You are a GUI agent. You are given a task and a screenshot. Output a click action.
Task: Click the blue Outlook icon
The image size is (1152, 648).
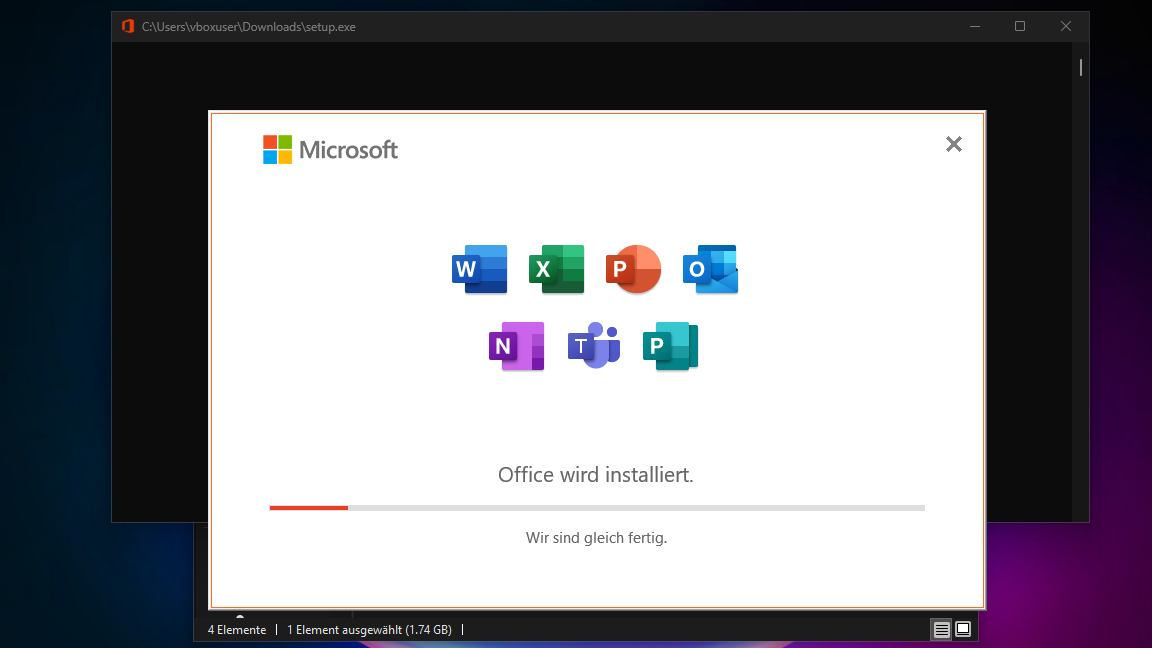point(710,269)
